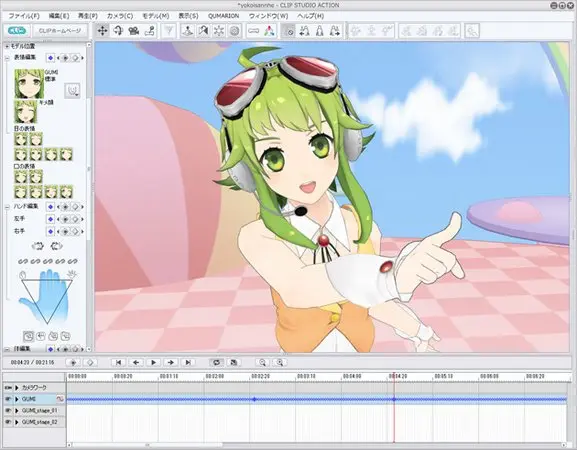Image resolution: width=577 pixels, height=450 pixels.
Task: Expand the GUMI_stage_01 timeline track
Action: point(17,410)
